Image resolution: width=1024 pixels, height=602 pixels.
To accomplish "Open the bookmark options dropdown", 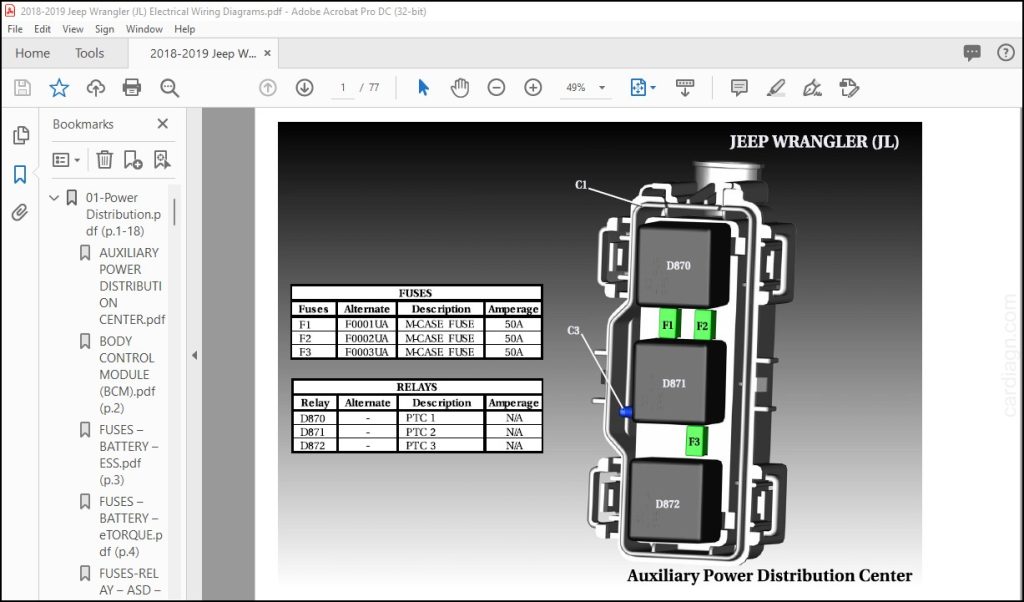I will 66,159.
